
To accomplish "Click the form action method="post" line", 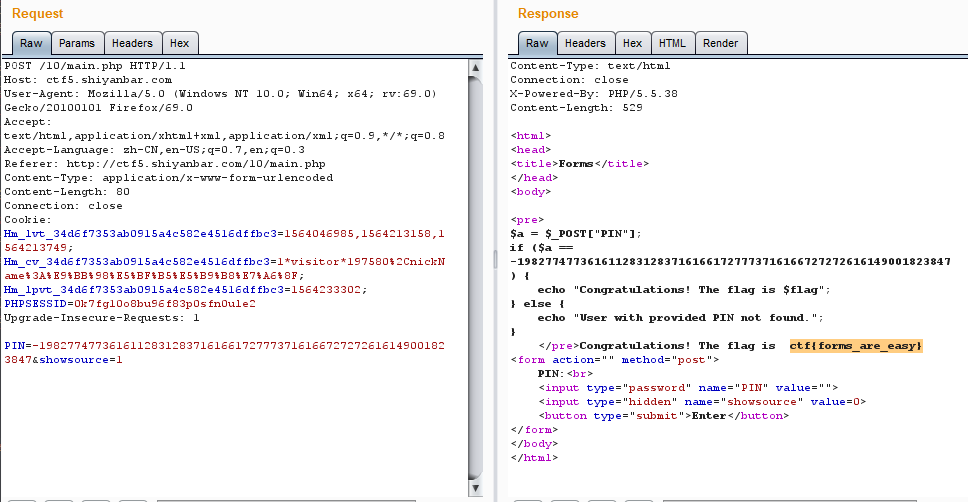I will click(x=615, y=360).
